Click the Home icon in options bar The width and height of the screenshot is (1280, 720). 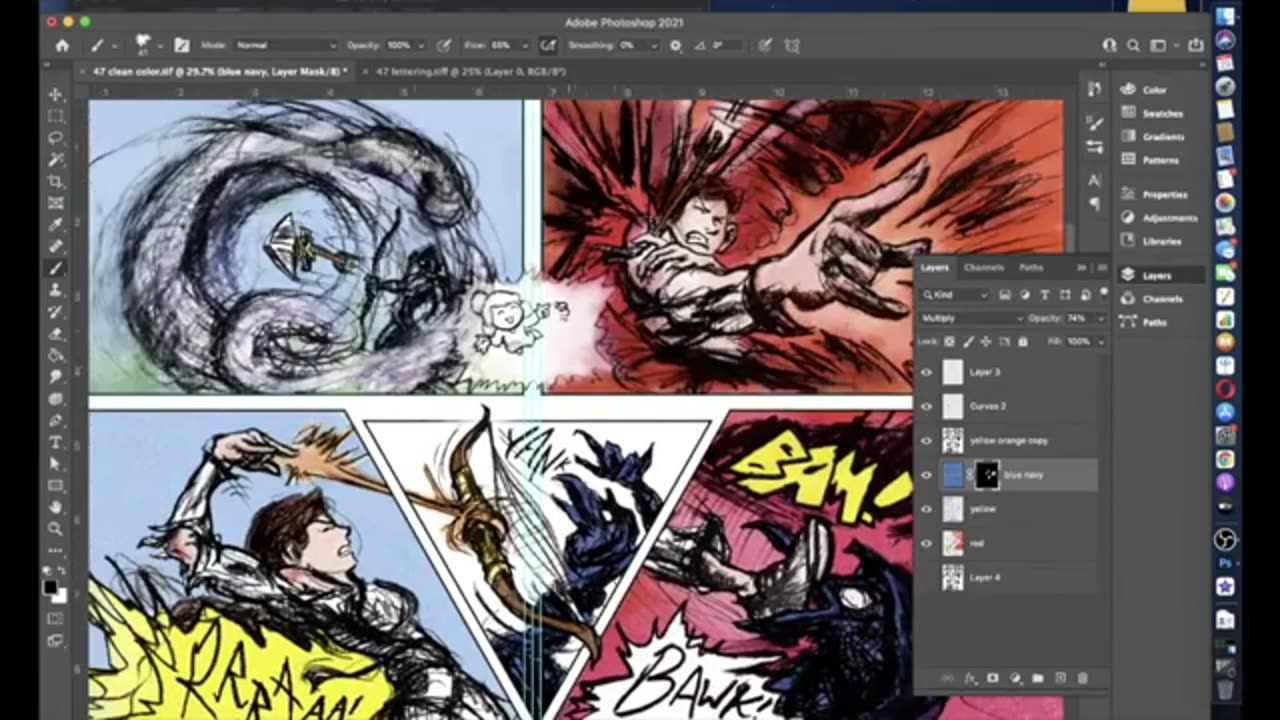[x=62, y=45]
